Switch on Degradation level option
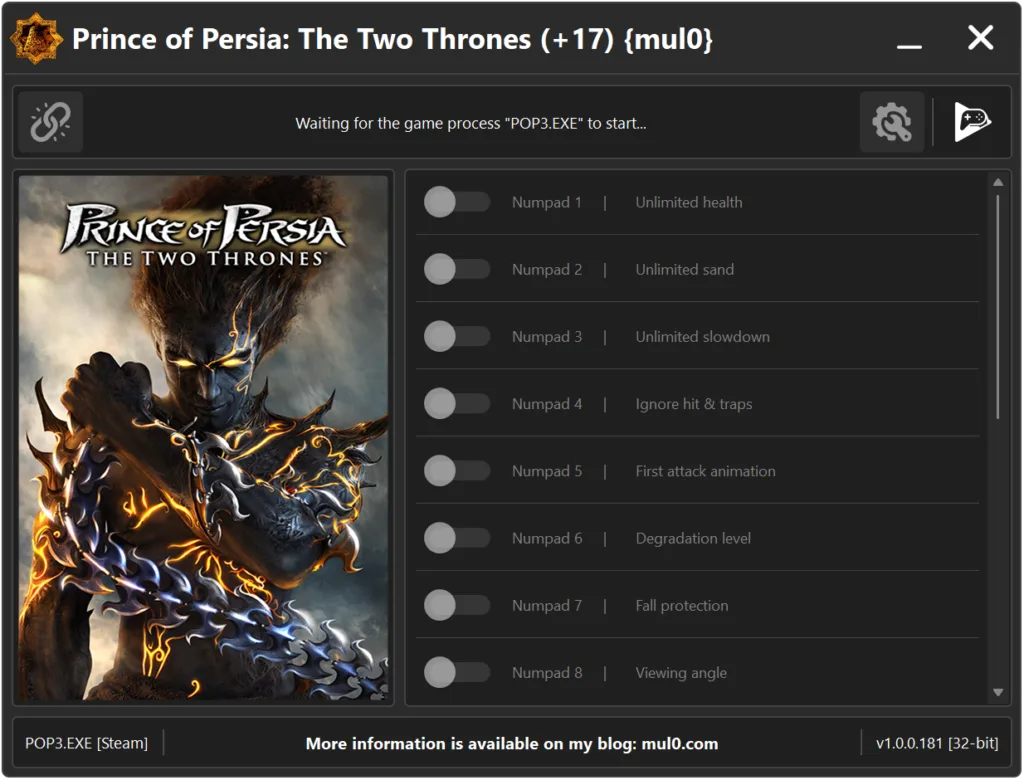Image resolution: width=1024 pixels, height=780 pixels. [456, 538]
